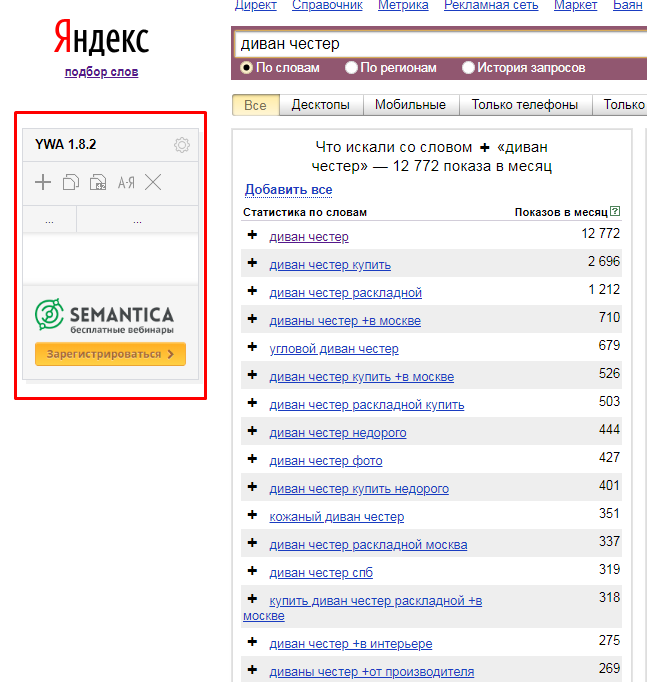Add "диван честер раскладной" with plus icon

click(252, 291)
